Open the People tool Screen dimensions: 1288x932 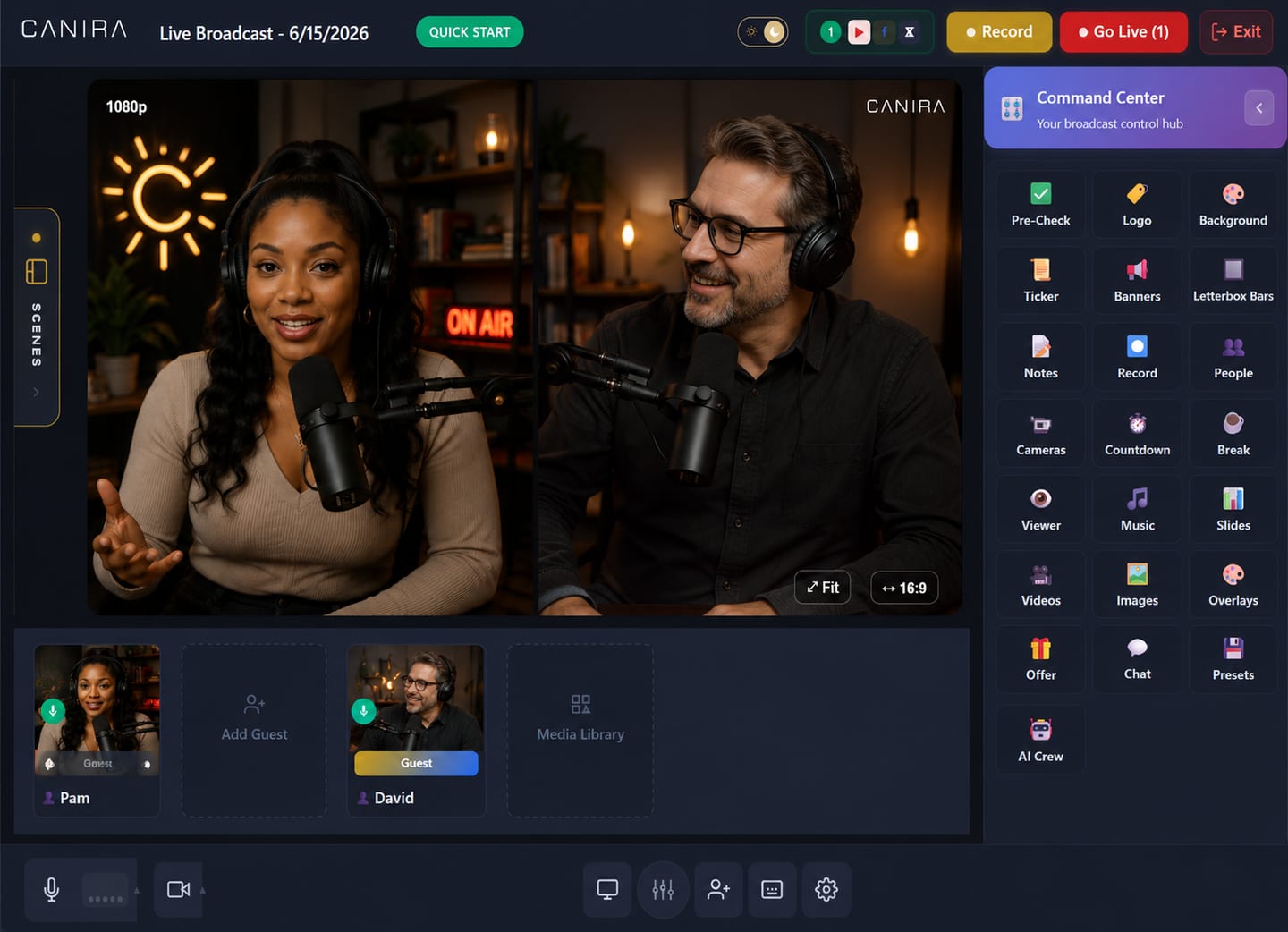[1233, 358]
